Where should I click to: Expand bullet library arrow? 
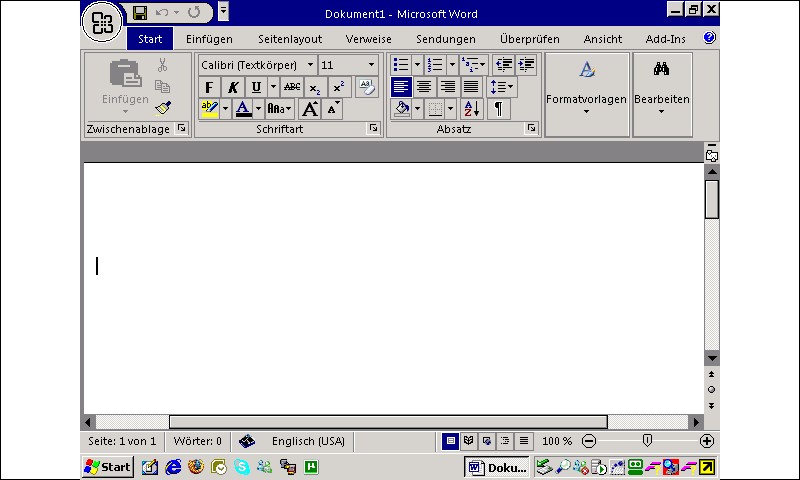417,65
